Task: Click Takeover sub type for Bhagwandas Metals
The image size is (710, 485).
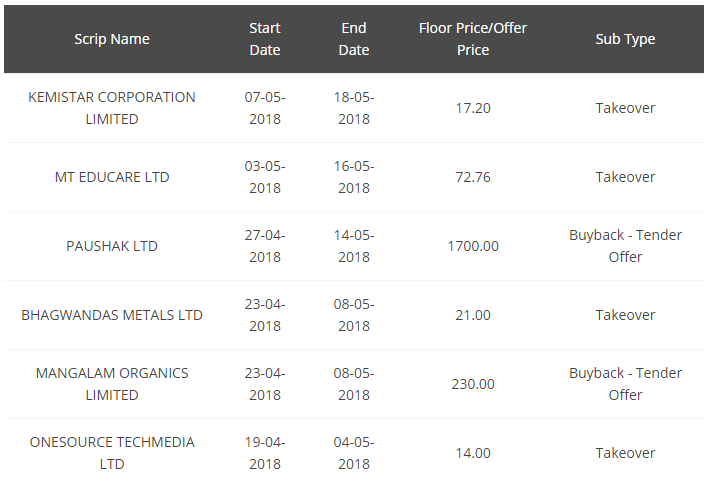Action: tap(625, 315)
